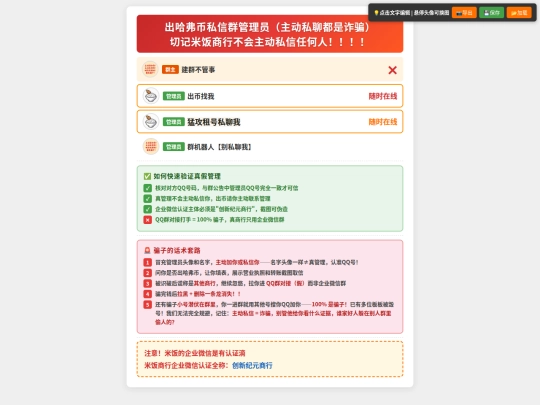Click the 管理员 badge beside 群机器人
Viewport: 540px width, 405px height.
point(174,147)
